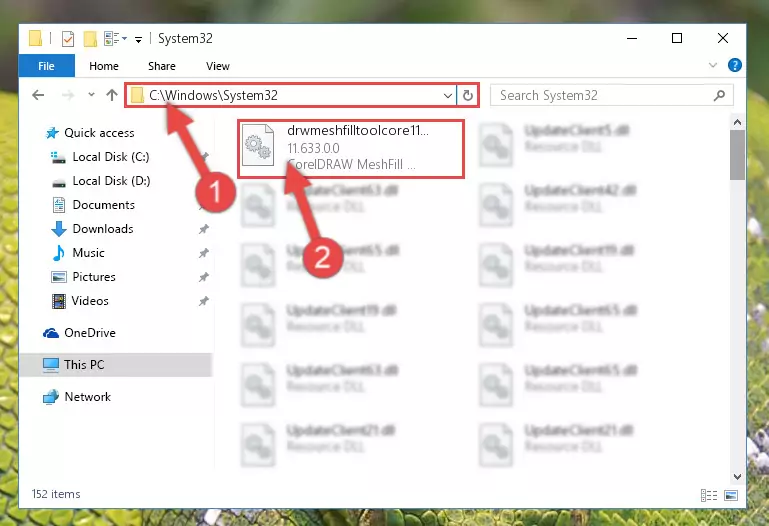Open Local Disk (C:) in navigation pane
The image size is (769, 526).
pos(111,157)
